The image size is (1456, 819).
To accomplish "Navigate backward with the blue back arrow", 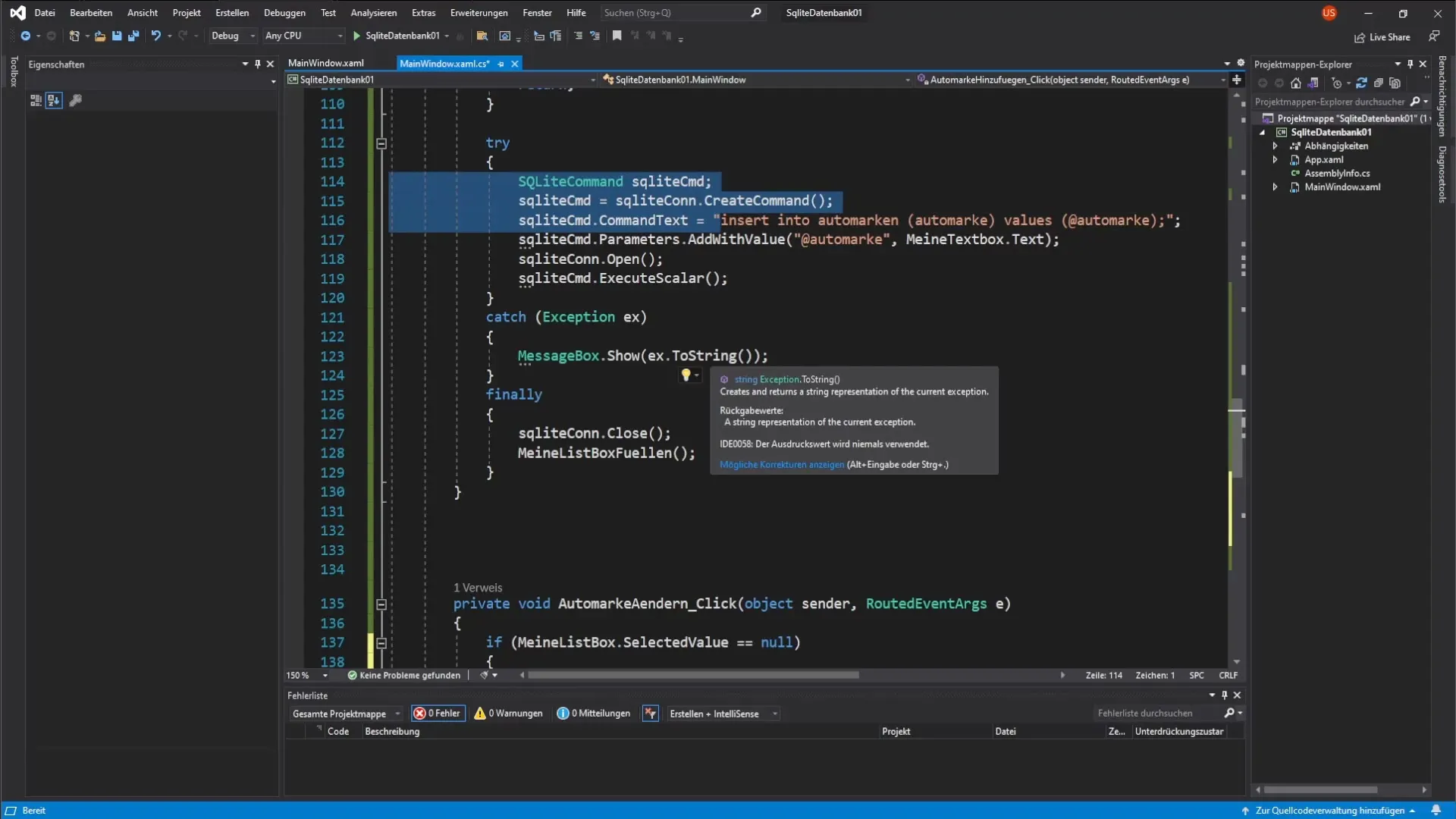I will coord(25,36).
